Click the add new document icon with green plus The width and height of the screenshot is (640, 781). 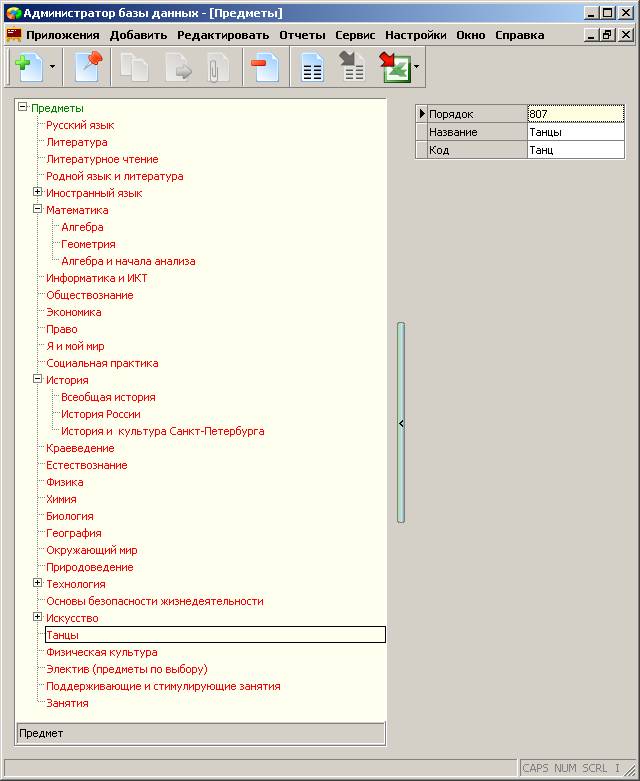click(29, 67)
